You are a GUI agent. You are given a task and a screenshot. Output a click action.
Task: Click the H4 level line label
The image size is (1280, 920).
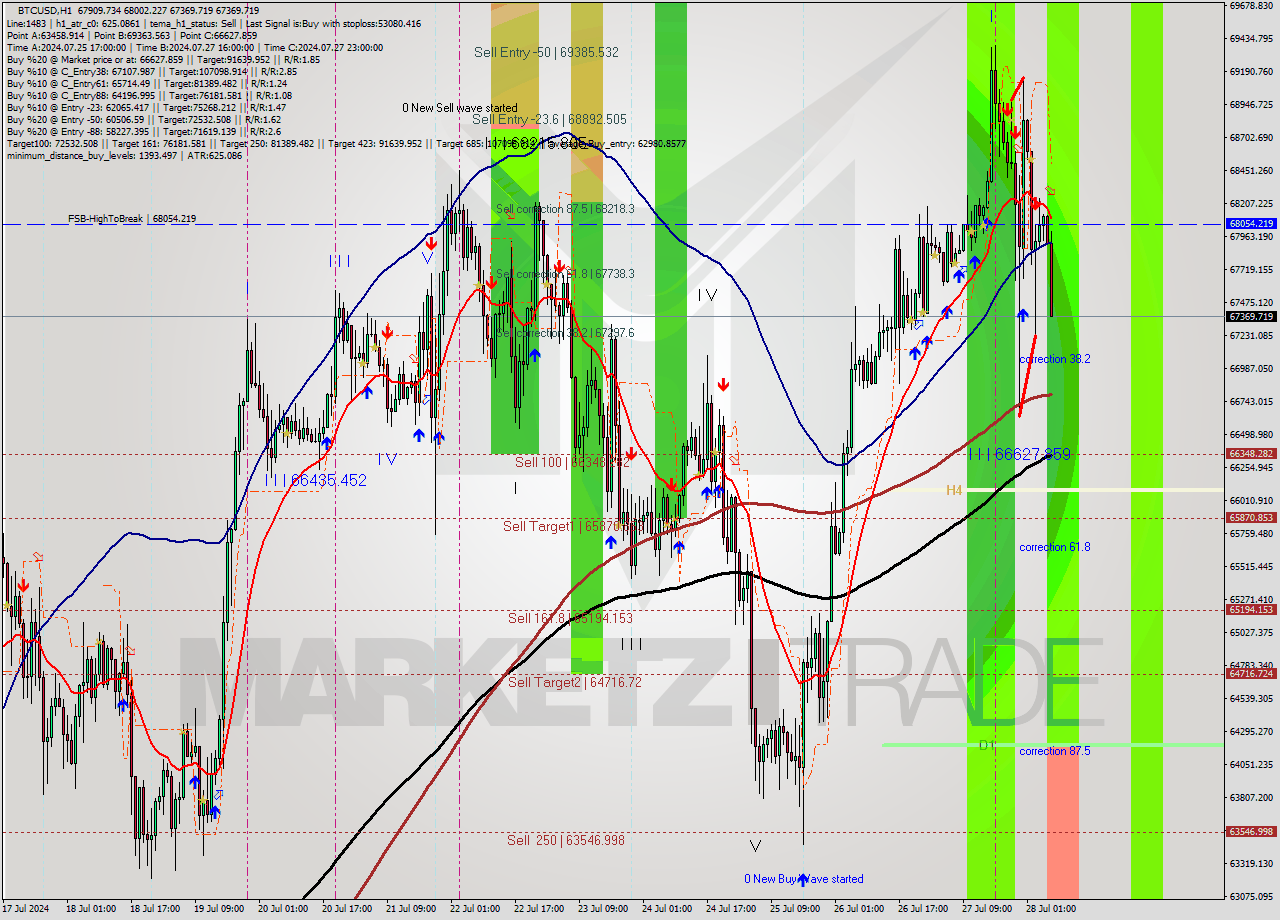[x=954, y=490]
